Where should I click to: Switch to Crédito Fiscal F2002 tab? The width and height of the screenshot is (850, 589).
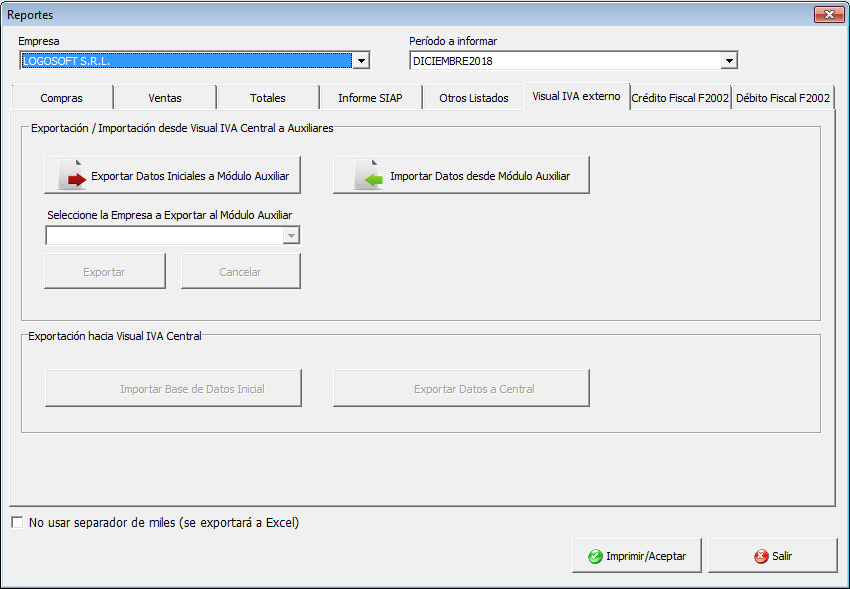coord(680,98)
